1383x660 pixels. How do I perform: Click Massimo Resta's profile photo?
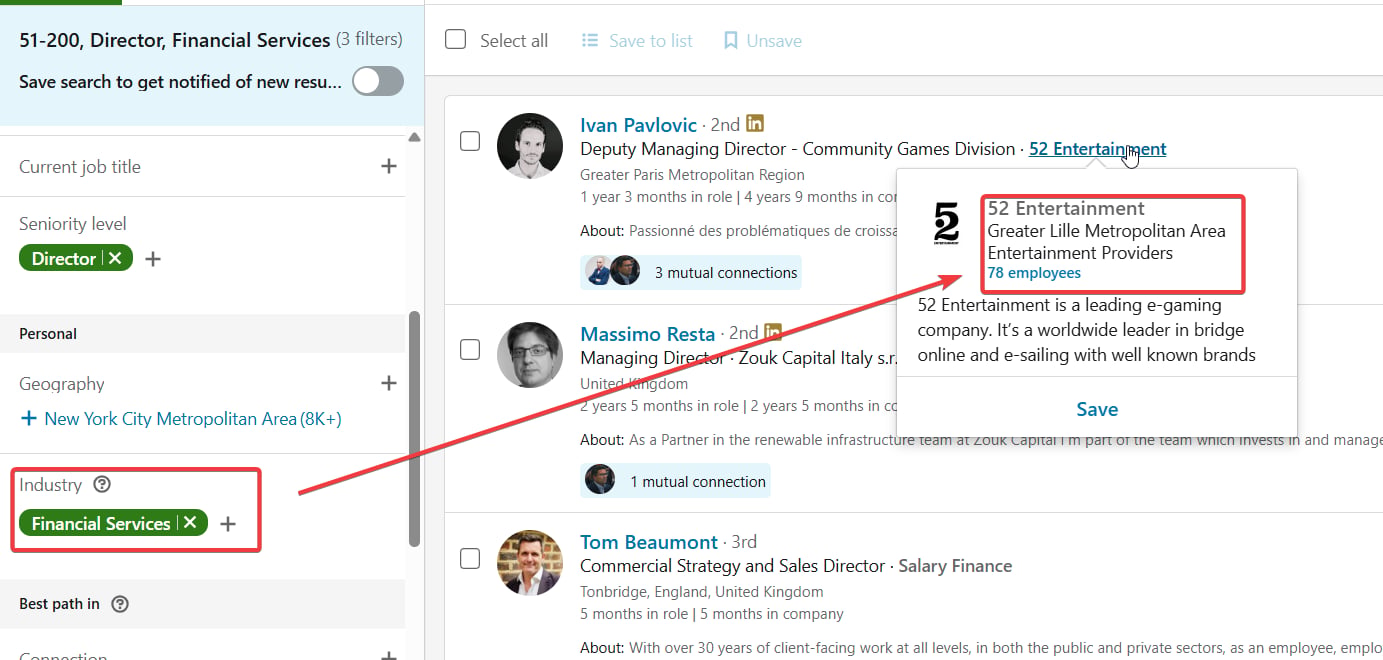[x=530, y=355]
